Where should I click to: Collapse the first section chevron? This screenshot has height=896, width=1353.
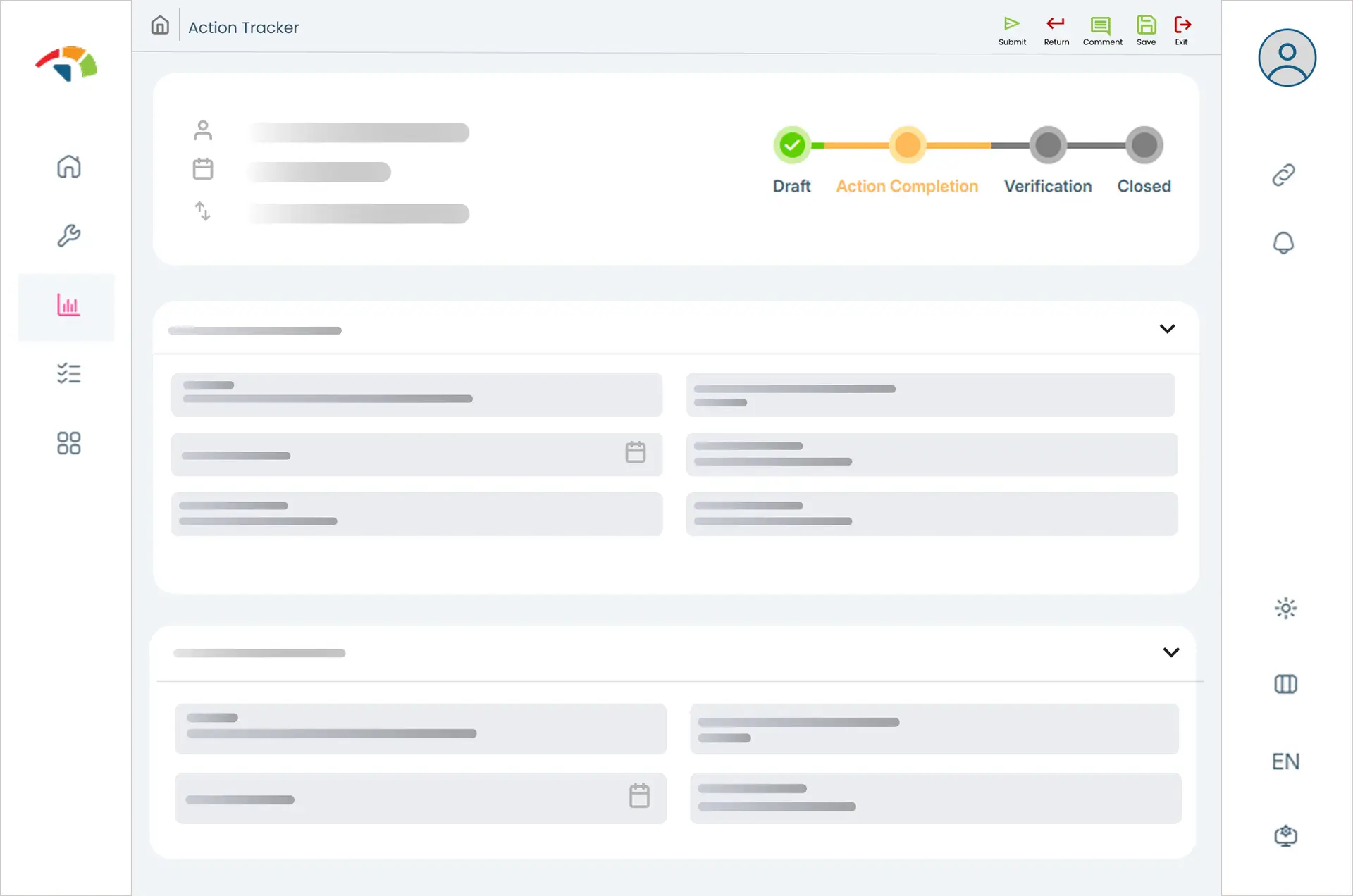click(1167, 329)
